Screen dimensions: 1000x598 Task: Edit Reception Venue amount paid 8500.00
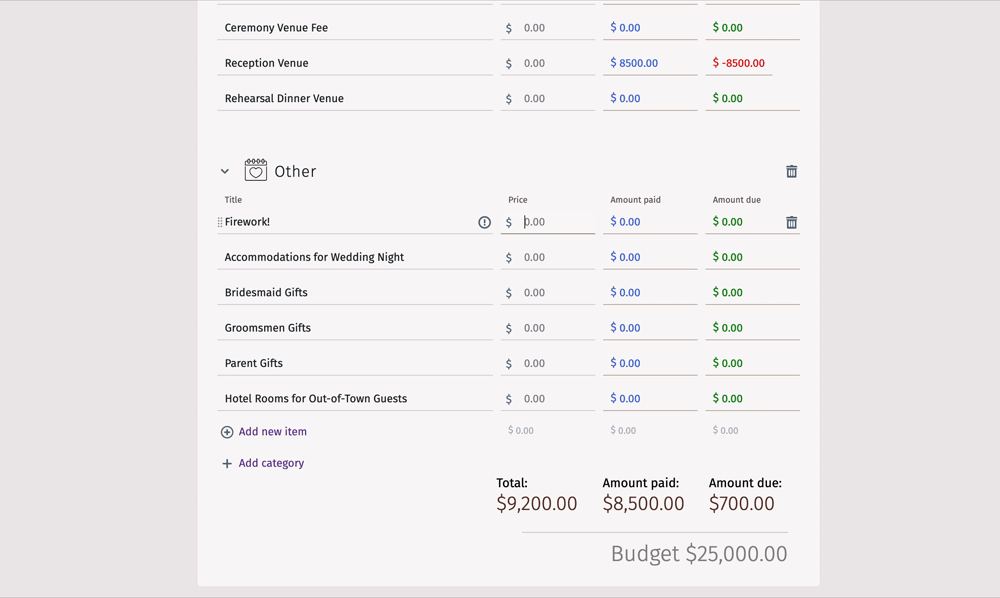point(650,63)
